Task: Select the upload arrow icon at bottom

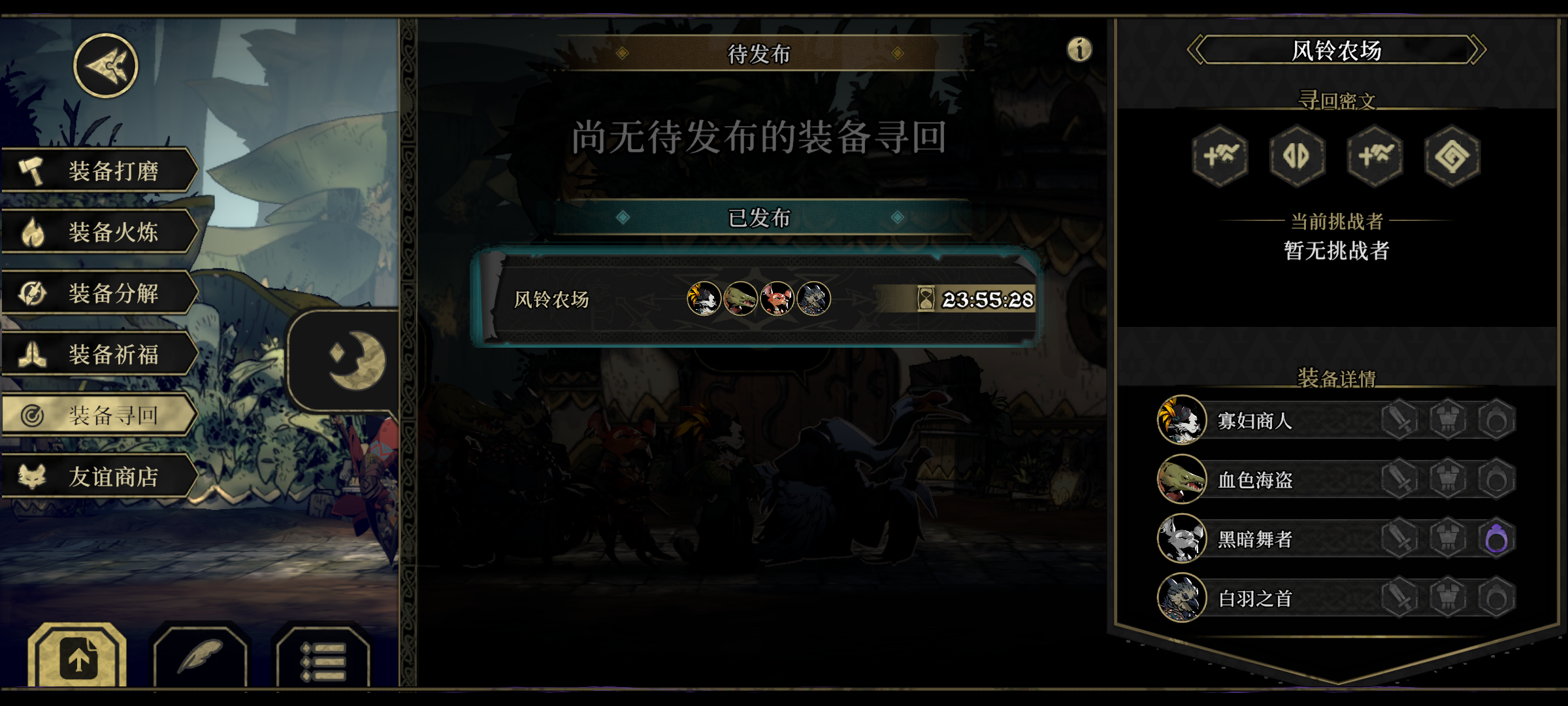Action: tap(78, 658)
